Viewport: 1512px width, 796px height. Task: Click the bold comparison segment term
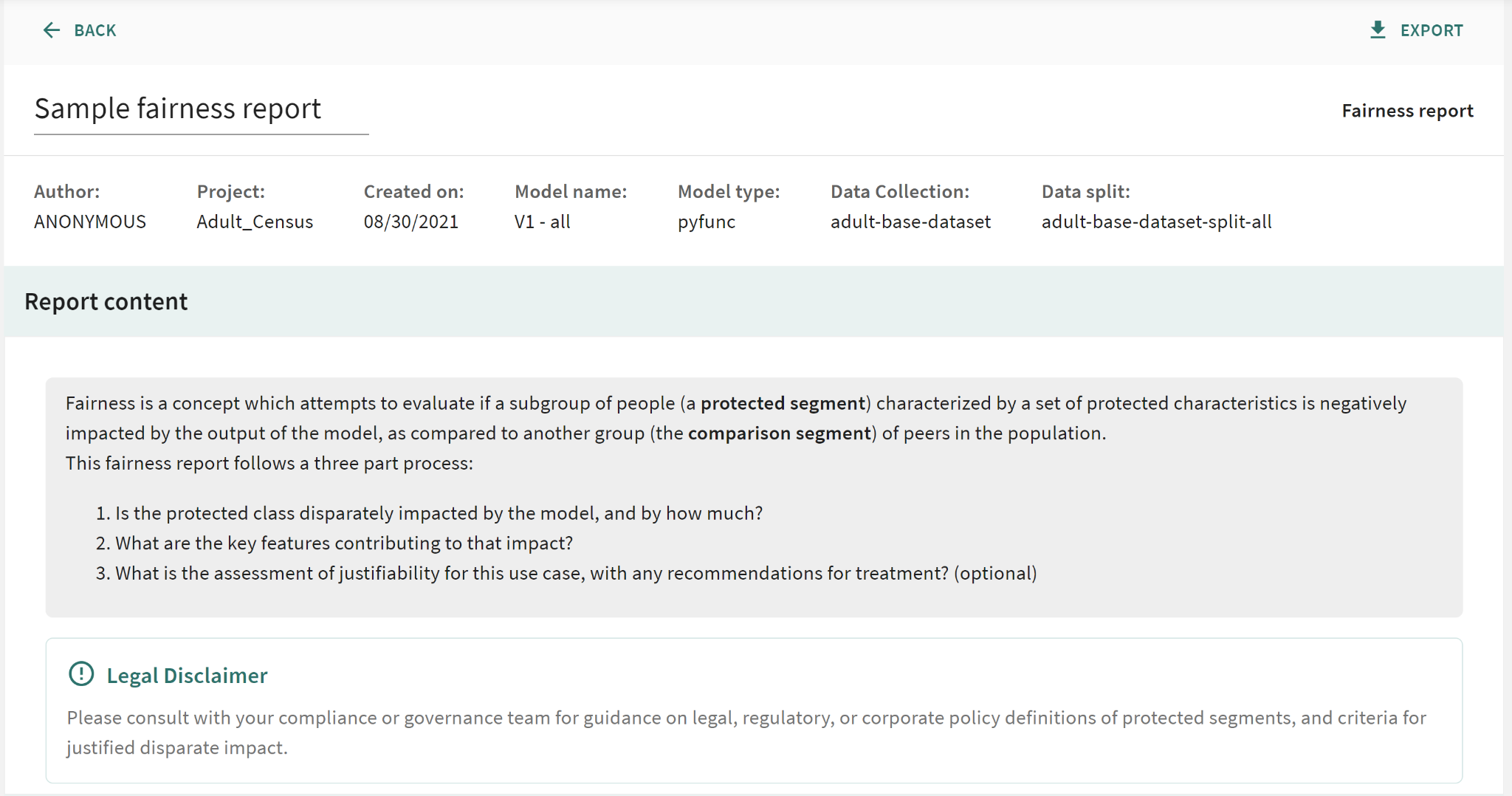[x=779, y=433]
